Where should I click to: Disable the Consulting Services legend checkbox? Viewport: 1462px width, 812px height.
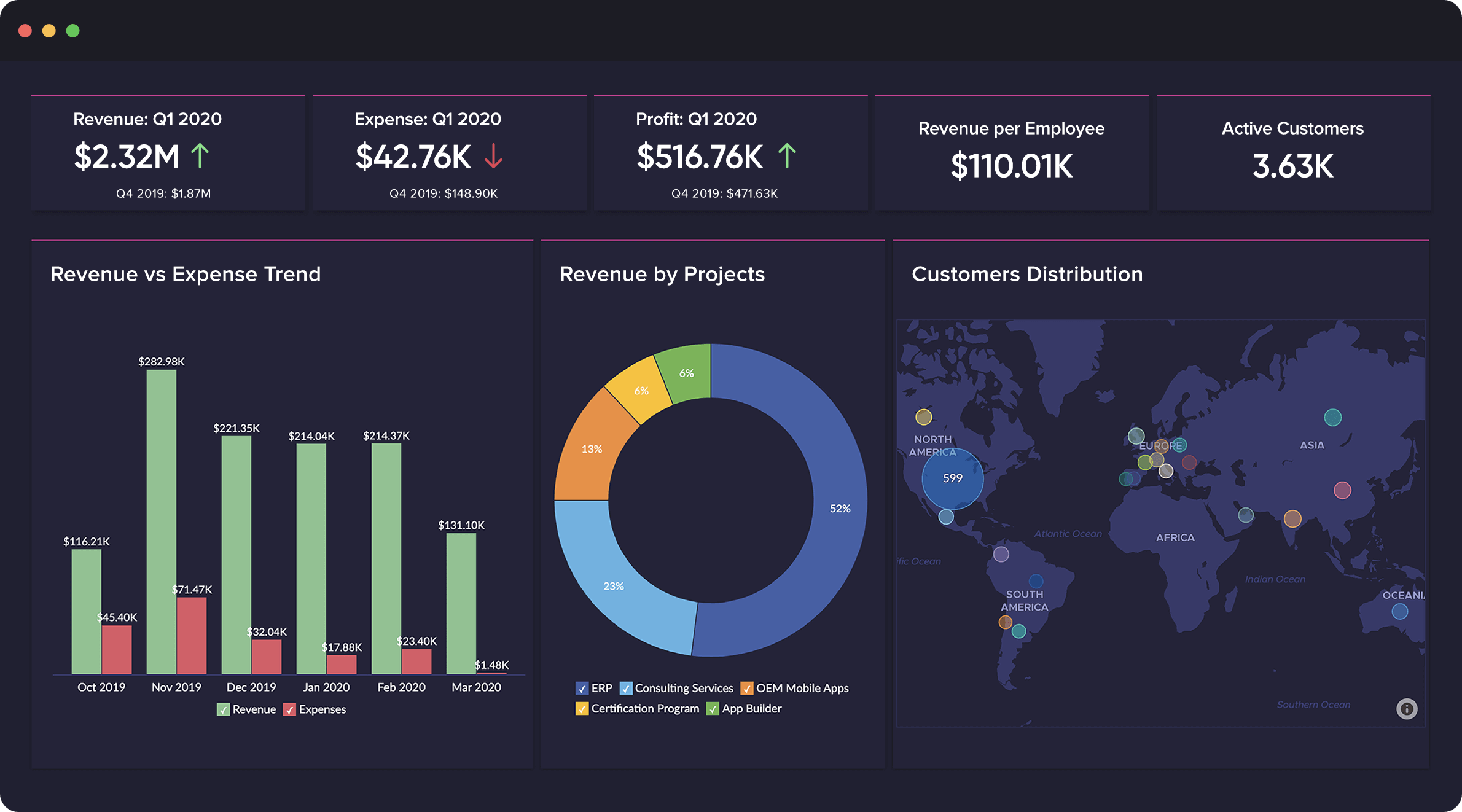pos(626,689)
